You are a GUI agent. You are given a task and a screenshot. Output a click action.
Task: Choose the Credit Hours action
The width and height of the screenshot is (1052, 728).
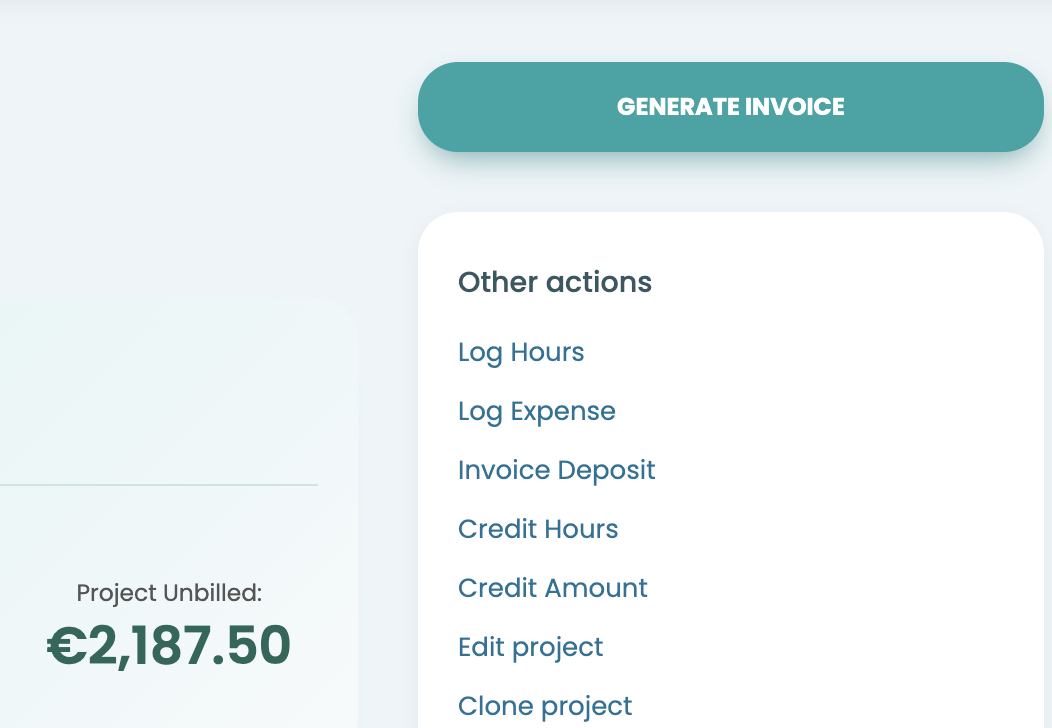click(x=538, y=529)
